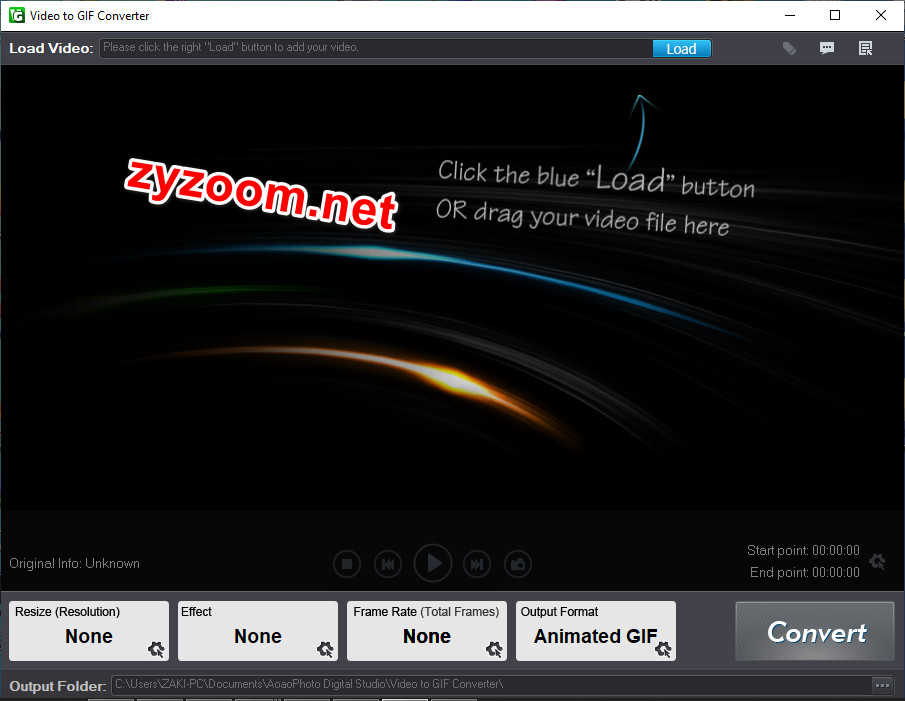Open the feedback speech bubble icon

tap(827, 48)
